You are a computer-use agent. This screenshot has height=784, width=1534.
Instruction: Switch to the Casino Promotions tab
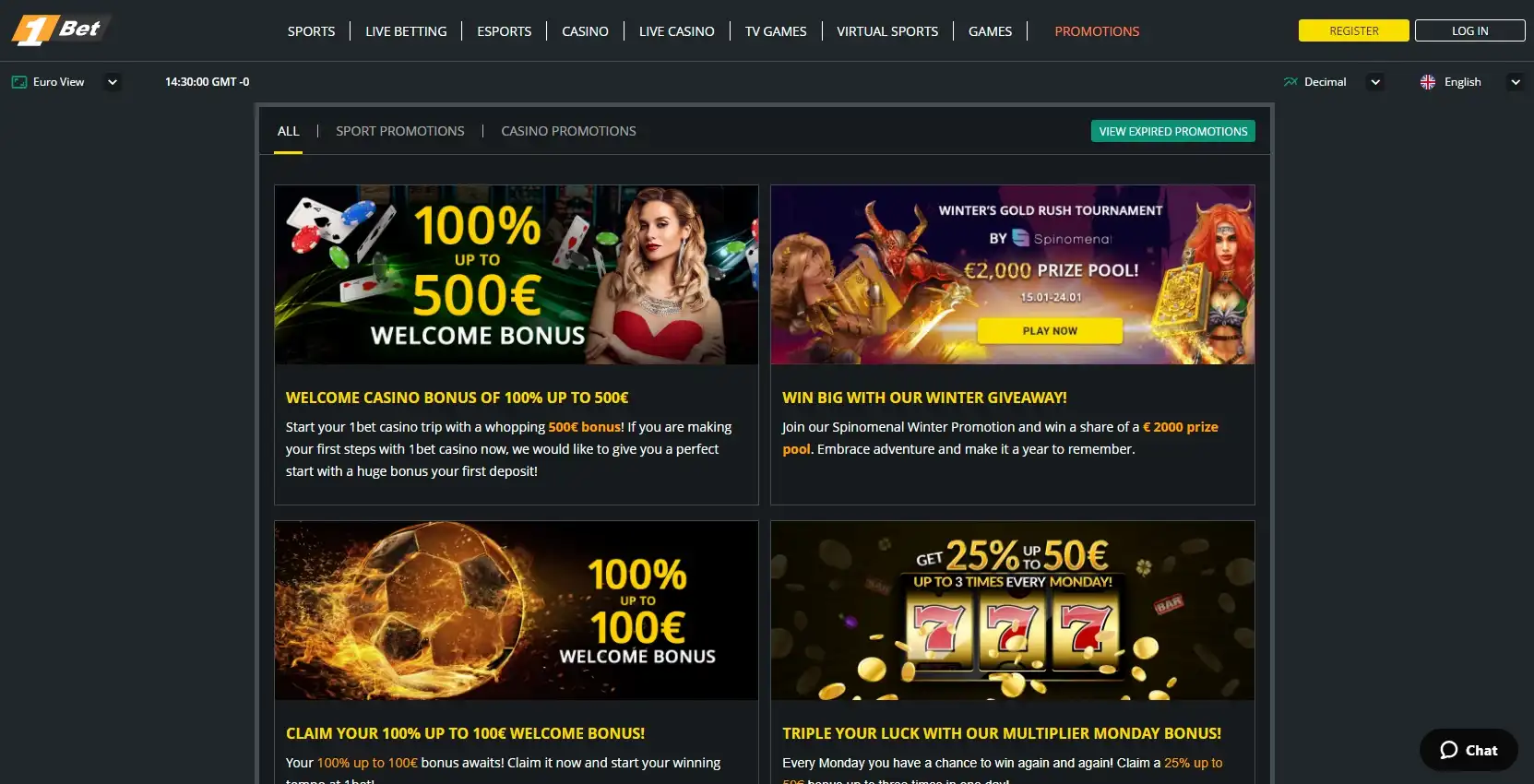[568, 131]
